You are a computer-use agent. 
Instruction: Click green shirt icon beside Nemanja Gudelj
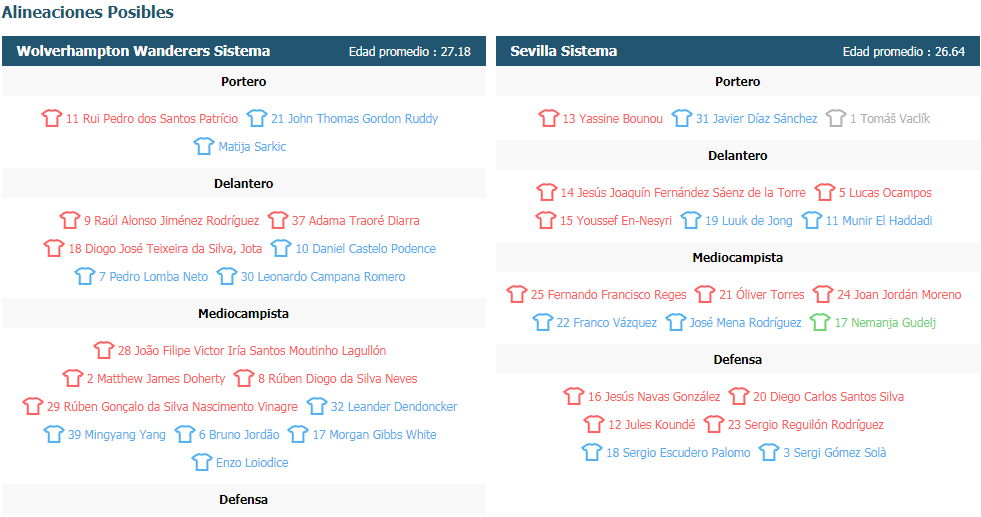click(x=820, y=322)
